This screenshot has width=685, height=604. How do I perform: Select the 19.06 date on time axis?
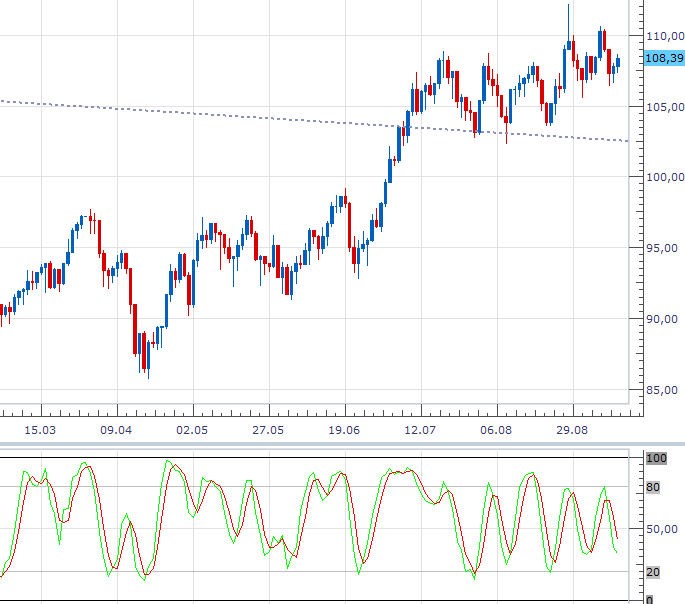click(x=344, y=429)
